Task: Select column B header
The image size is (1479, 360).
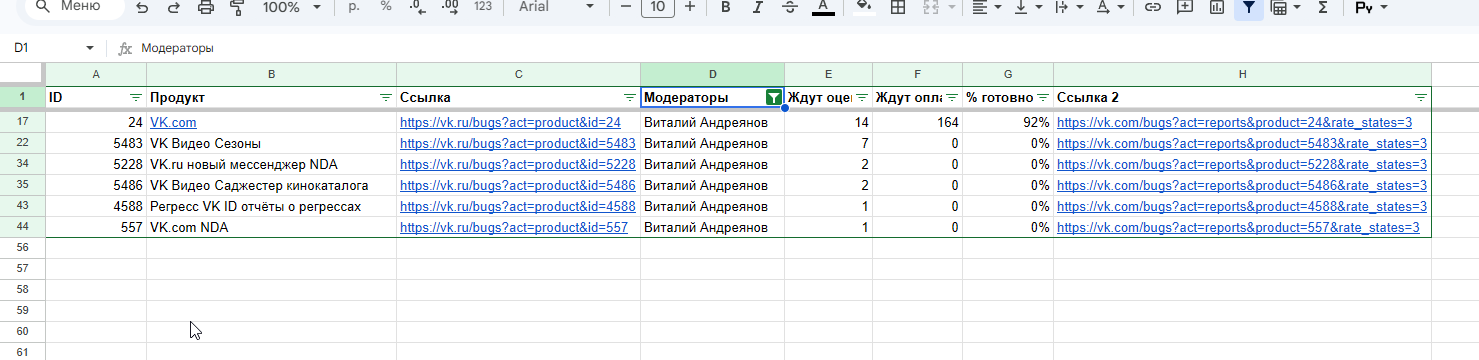Action: [271, 74]
